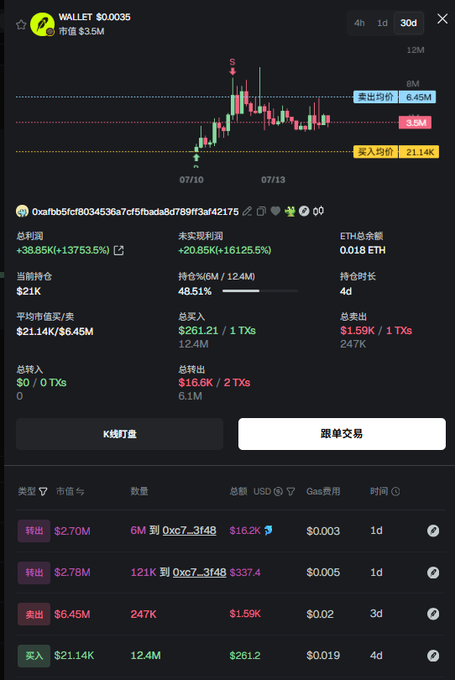Copy the wallet address
Image resolution: width=455 pixels, height=680 pixels.
261,211
